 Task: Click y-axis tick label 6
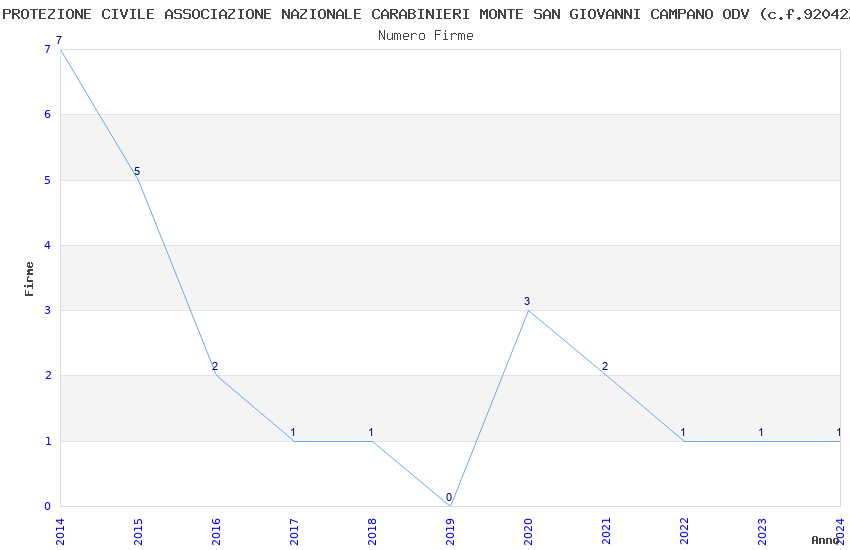coord(48,114)
